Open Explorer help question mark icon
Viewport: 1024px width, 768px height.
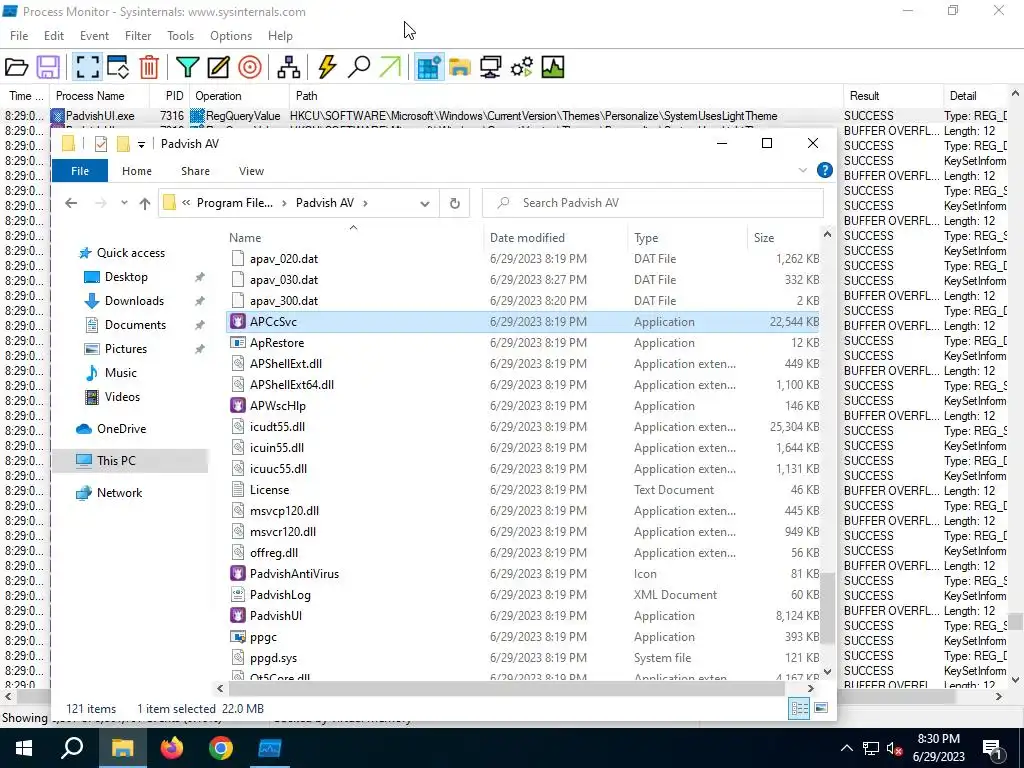825,170
